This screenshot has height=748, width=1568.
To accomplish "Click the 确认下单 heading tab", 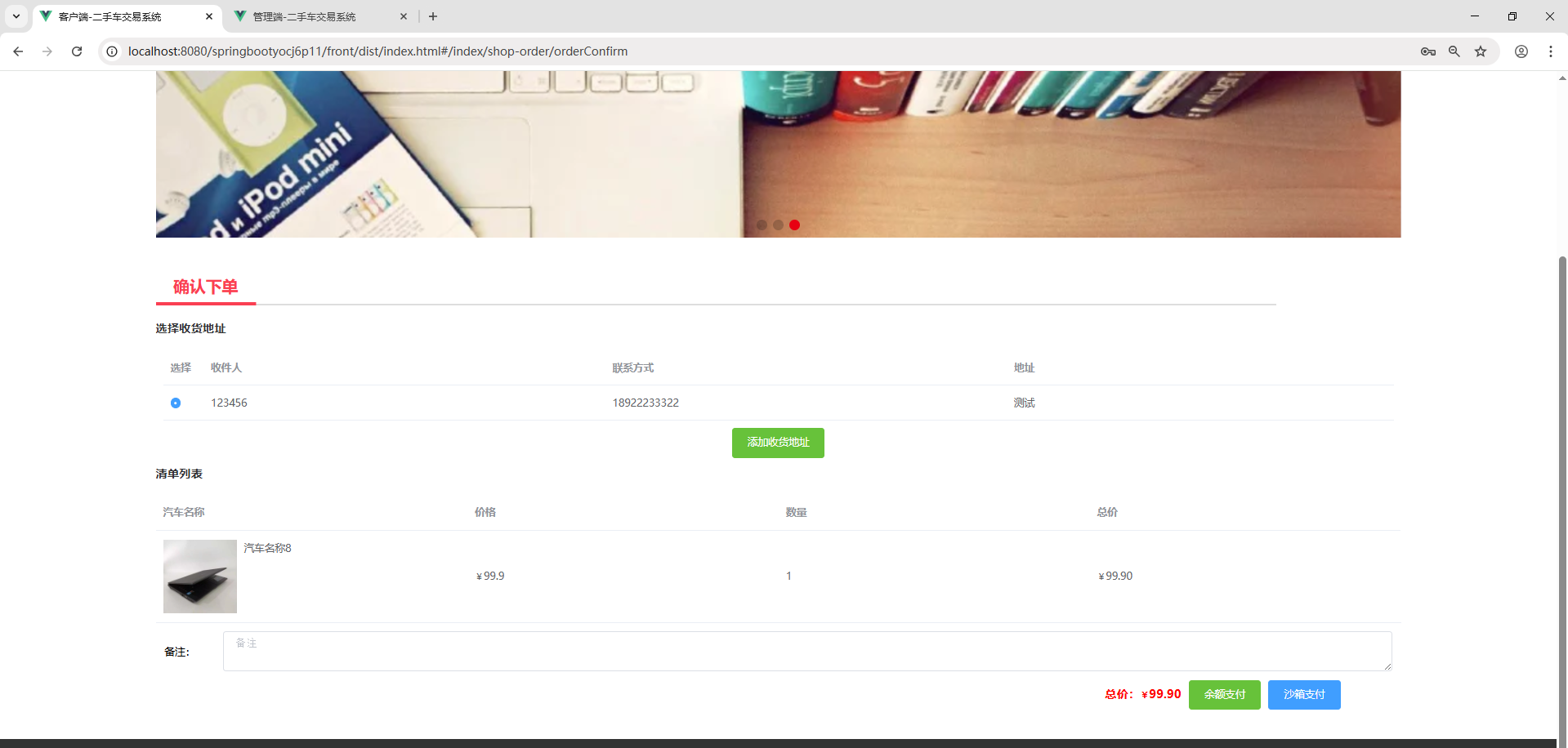I will tap(206, 287).
